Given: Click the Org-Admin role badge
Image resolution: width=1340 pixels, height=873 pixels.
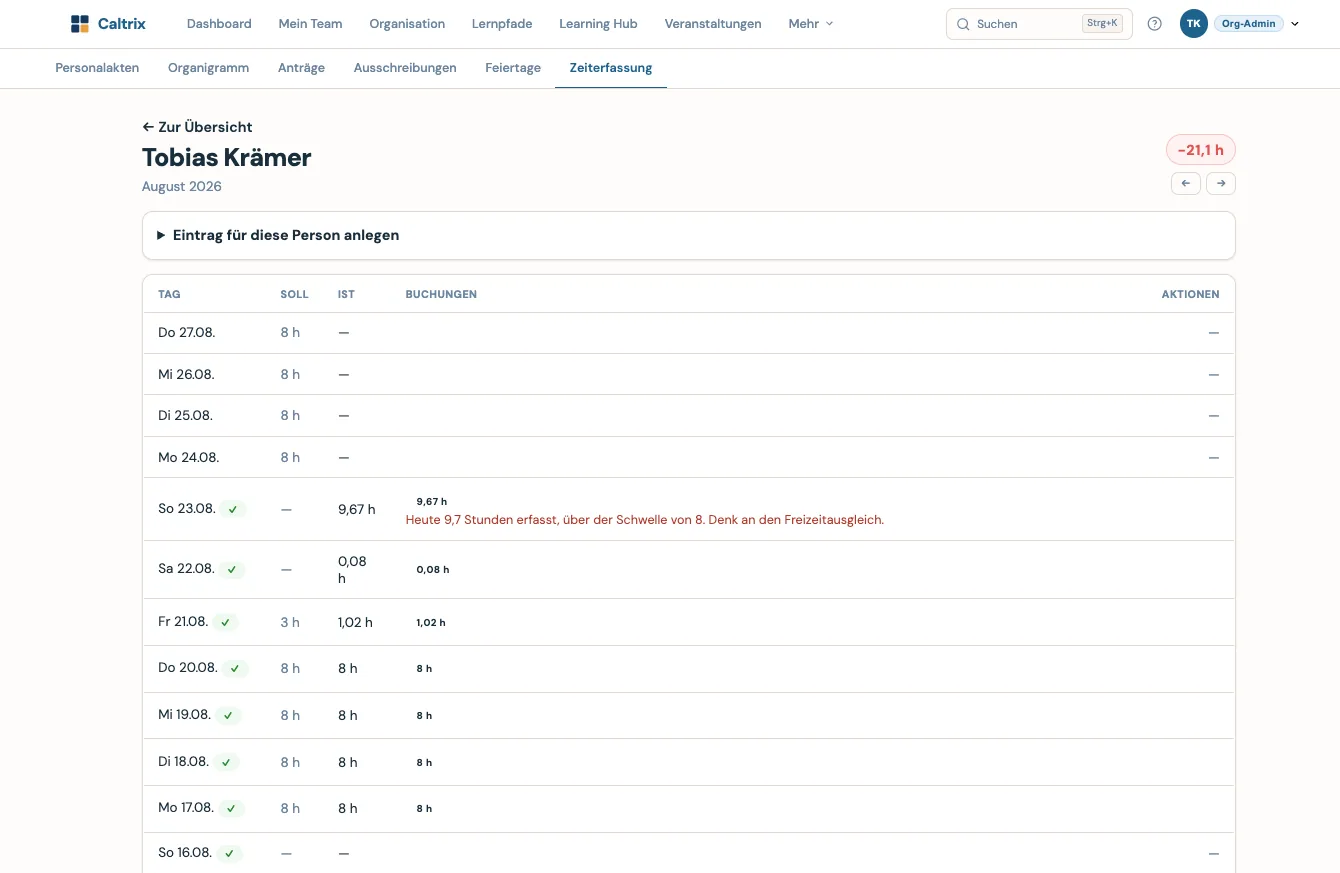Looking at the screenshot, I should pyautogui.click(x=1249, y=24).
